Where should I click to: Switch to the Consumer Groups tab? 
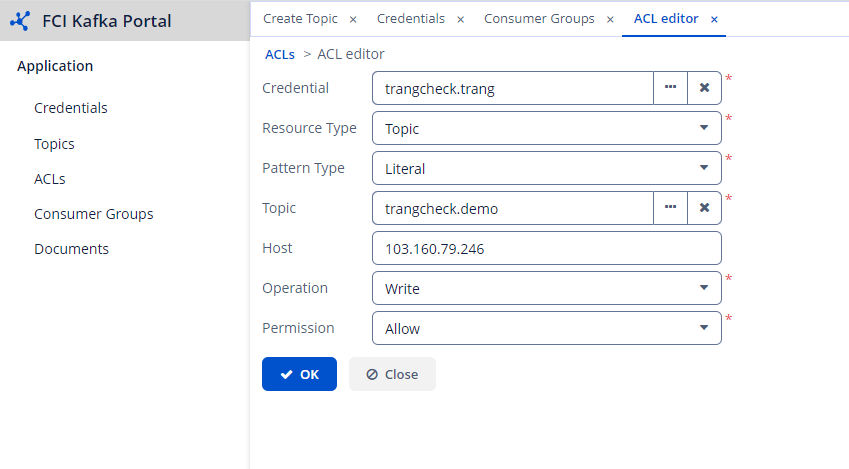[539, 19]
